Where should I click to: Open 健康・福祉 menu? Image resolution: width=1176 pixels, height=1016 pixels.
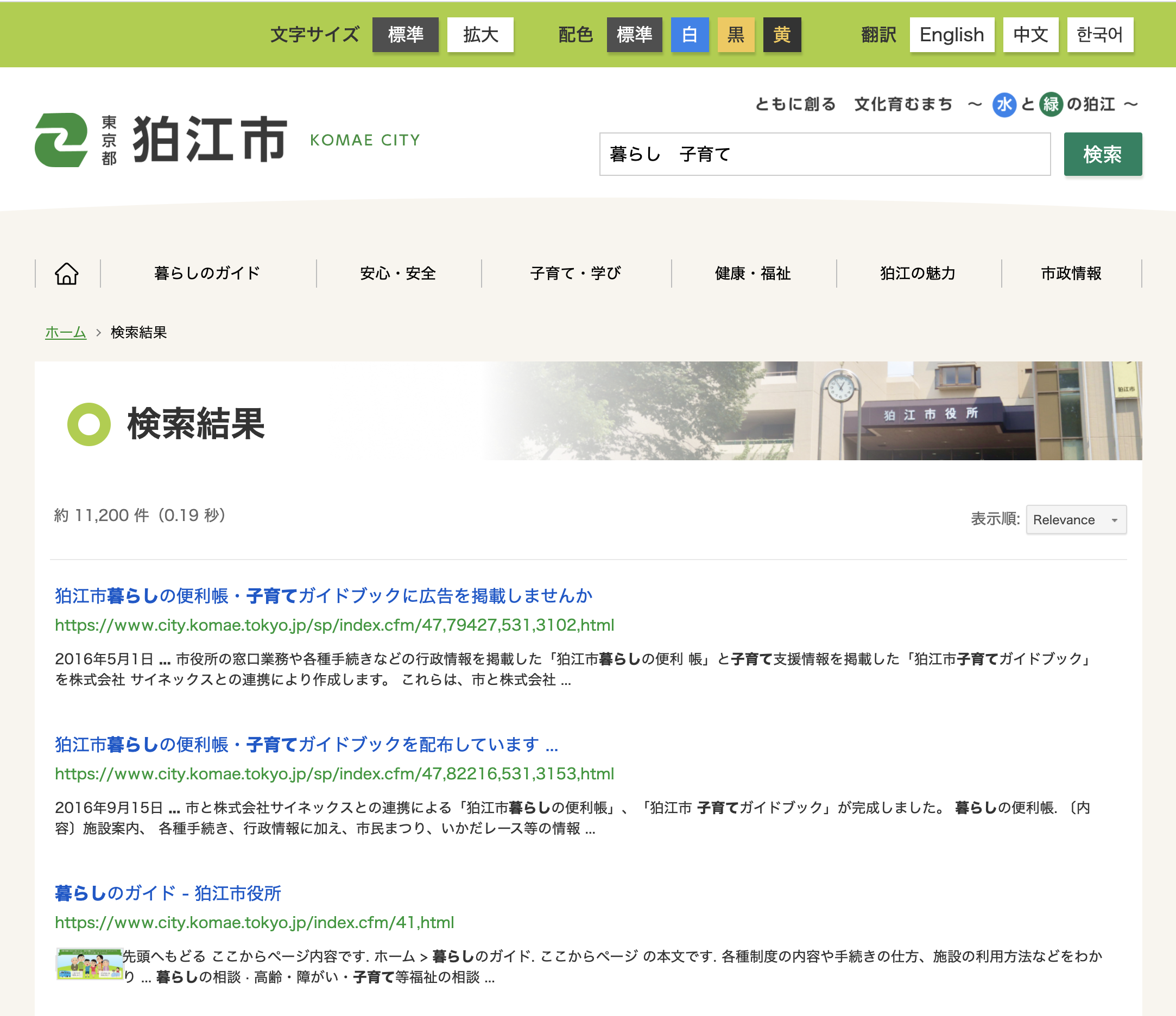(x=753, y=274)
